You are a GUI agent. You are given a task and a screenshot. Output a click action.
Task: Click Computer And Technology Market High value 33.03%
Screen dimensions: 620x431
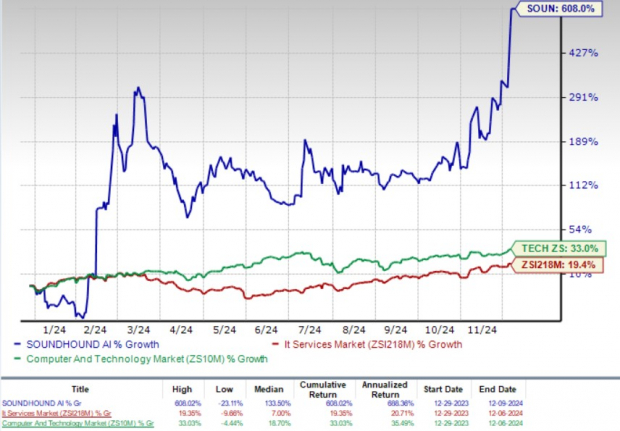click(189, 423)
